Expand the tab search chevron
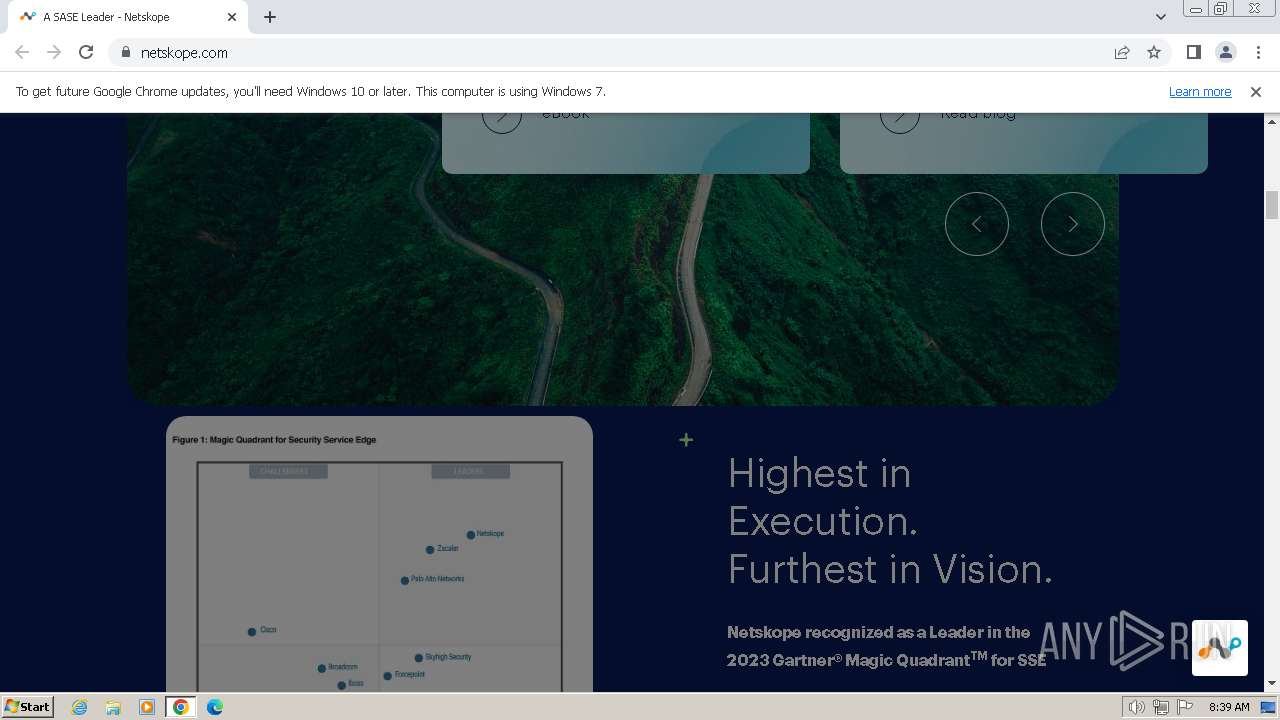Image resolution: width=1280 pixels, height=720 pixels. pyautogui.click(x=1160, y=17)
